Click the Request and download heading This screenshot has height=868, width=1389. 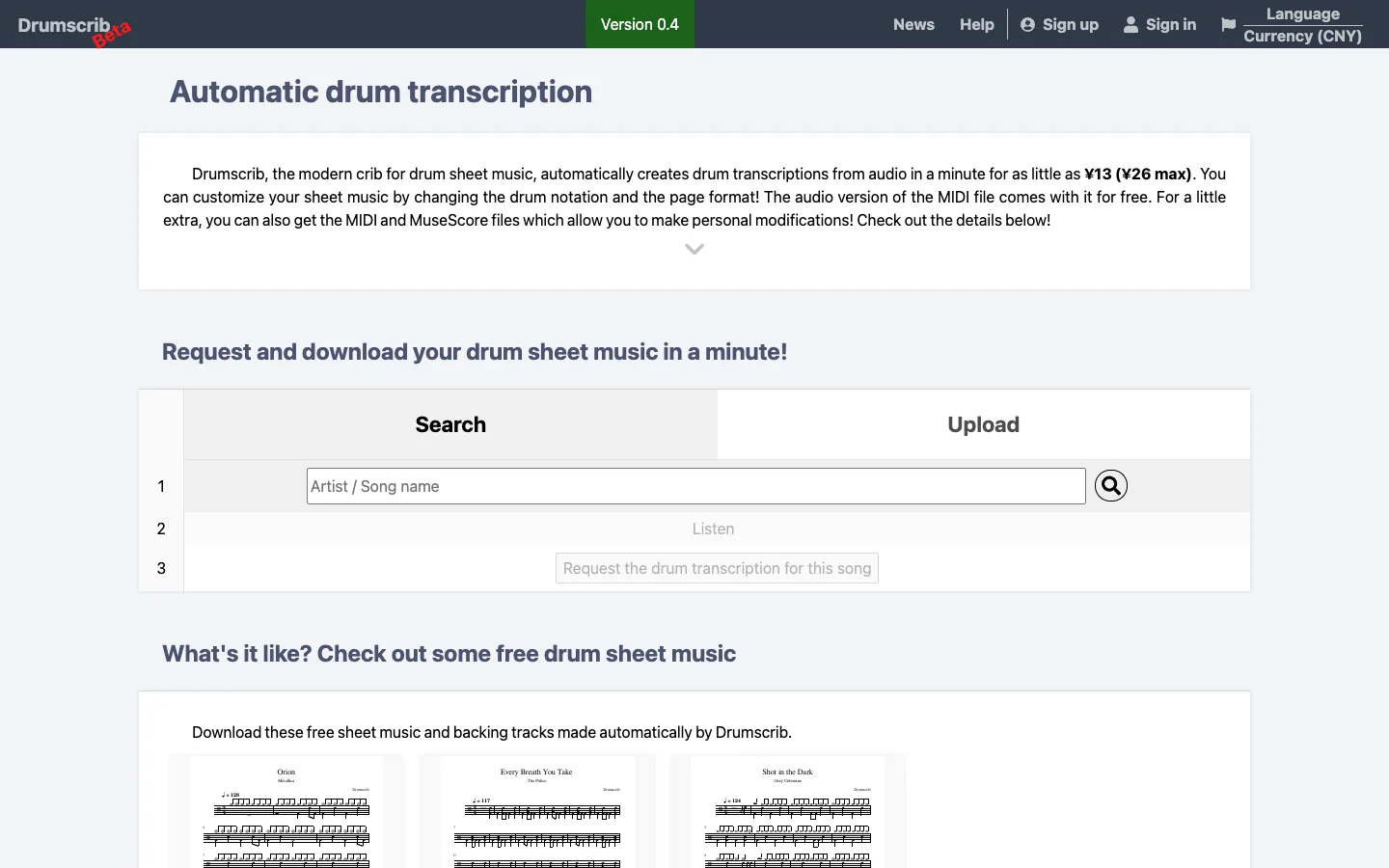point(475,352)
